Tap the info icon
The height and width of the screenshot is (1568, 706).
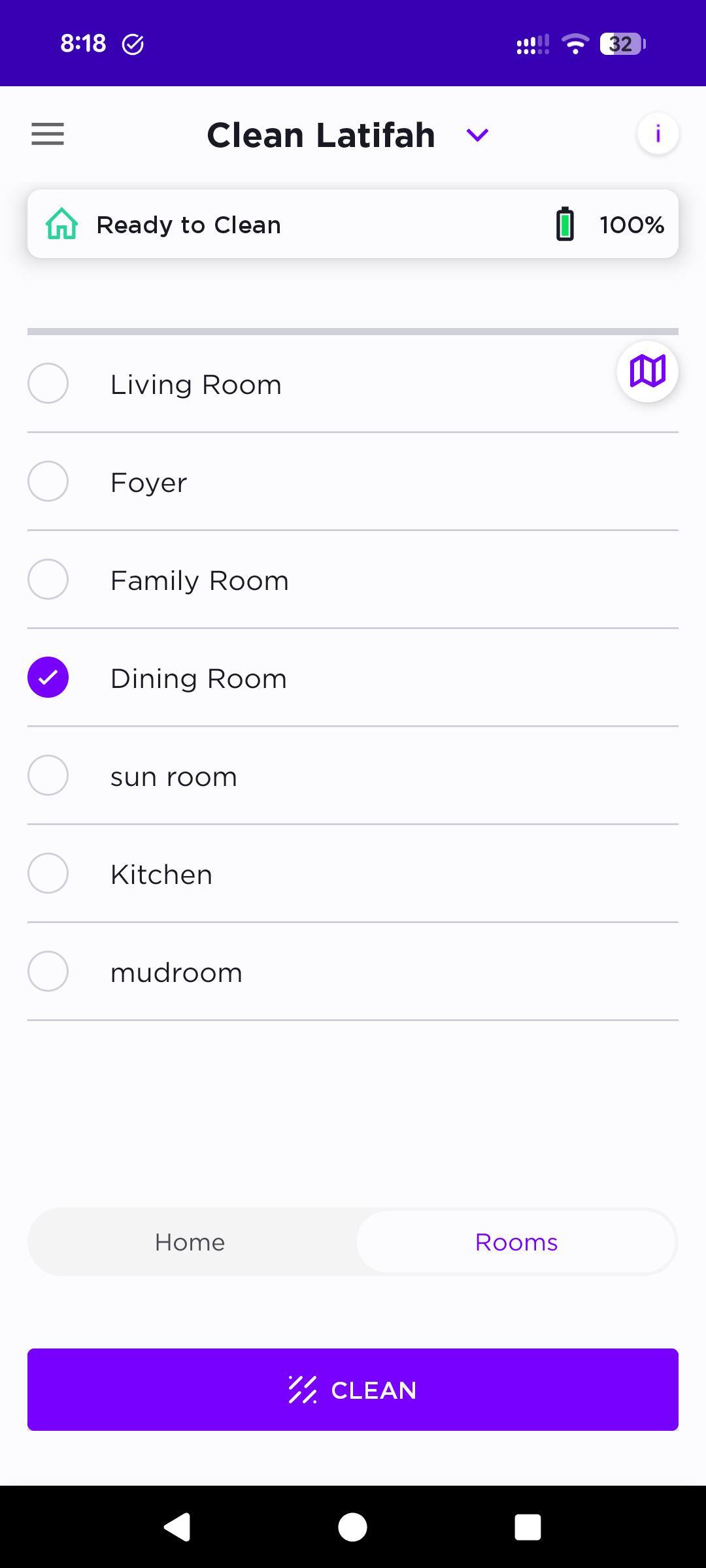pos(658,134)
